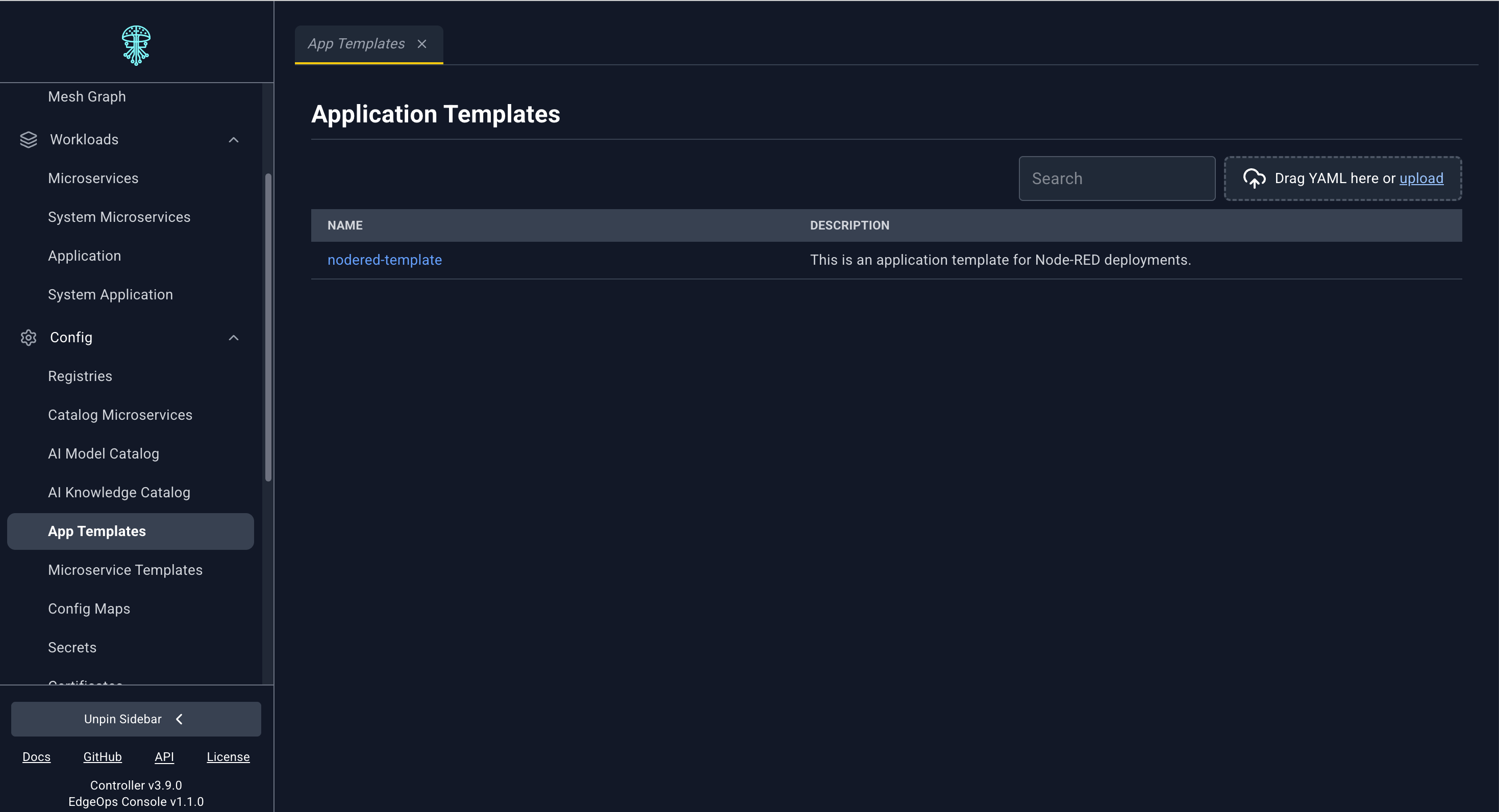Click the jellyfish logo in the sidebar

[x=136, y=45]
